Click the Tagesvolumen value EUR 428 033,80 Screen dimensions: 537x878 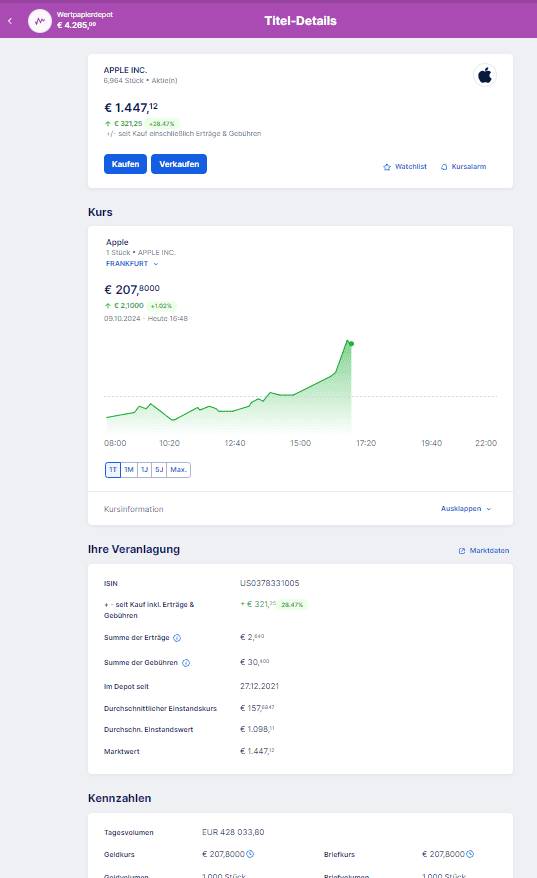[x=233, y=832]
